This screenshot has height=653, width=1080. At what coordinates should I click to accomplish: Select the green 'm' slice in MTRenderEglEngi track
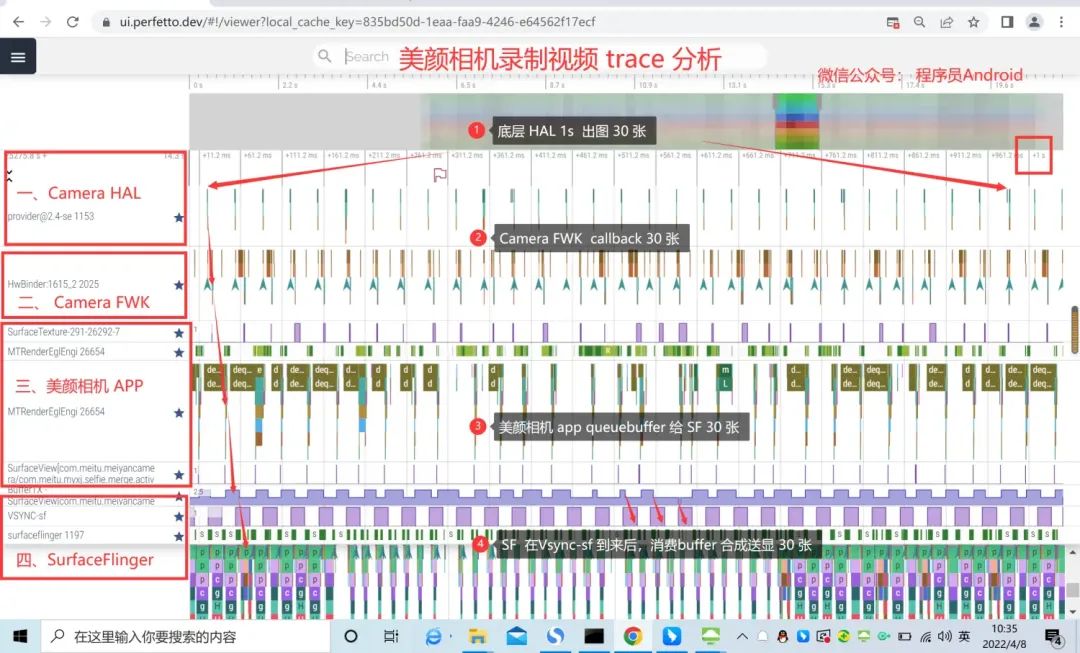[x=724, y=371]
